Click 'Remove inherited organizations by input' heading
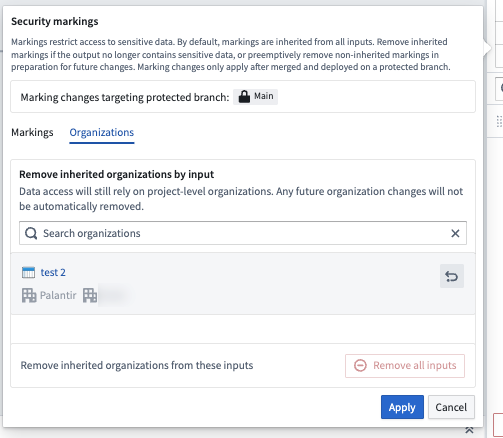 116,174
